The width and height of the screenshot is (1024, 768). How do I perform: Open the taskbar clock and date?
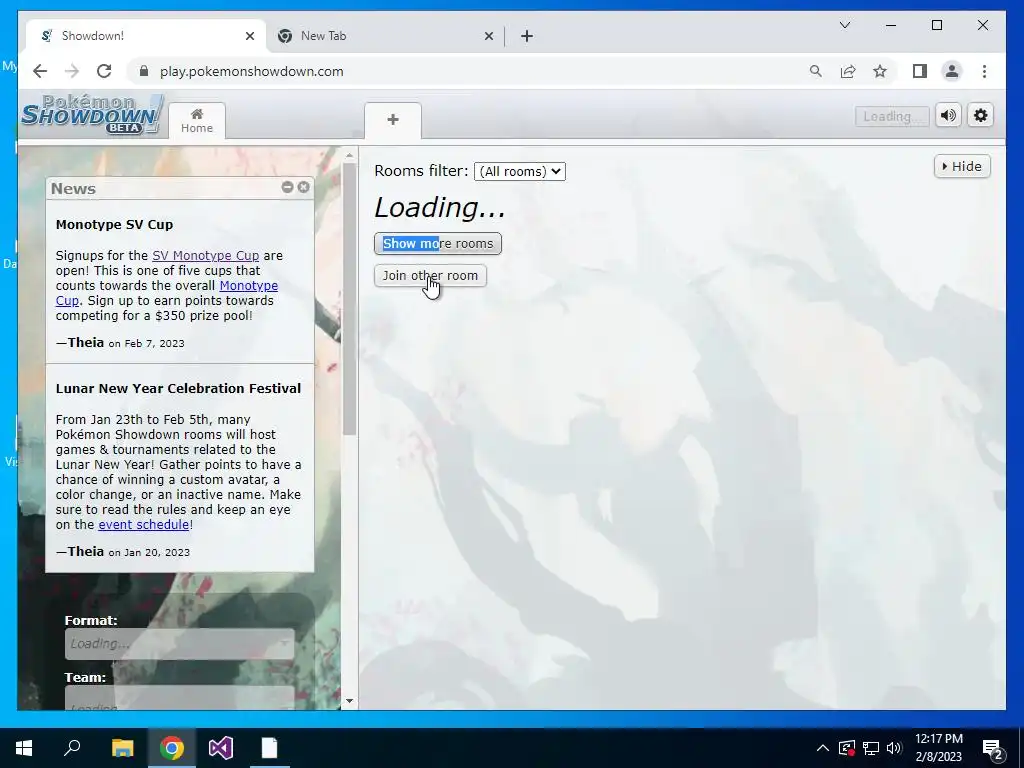click(x=938, y=748)
